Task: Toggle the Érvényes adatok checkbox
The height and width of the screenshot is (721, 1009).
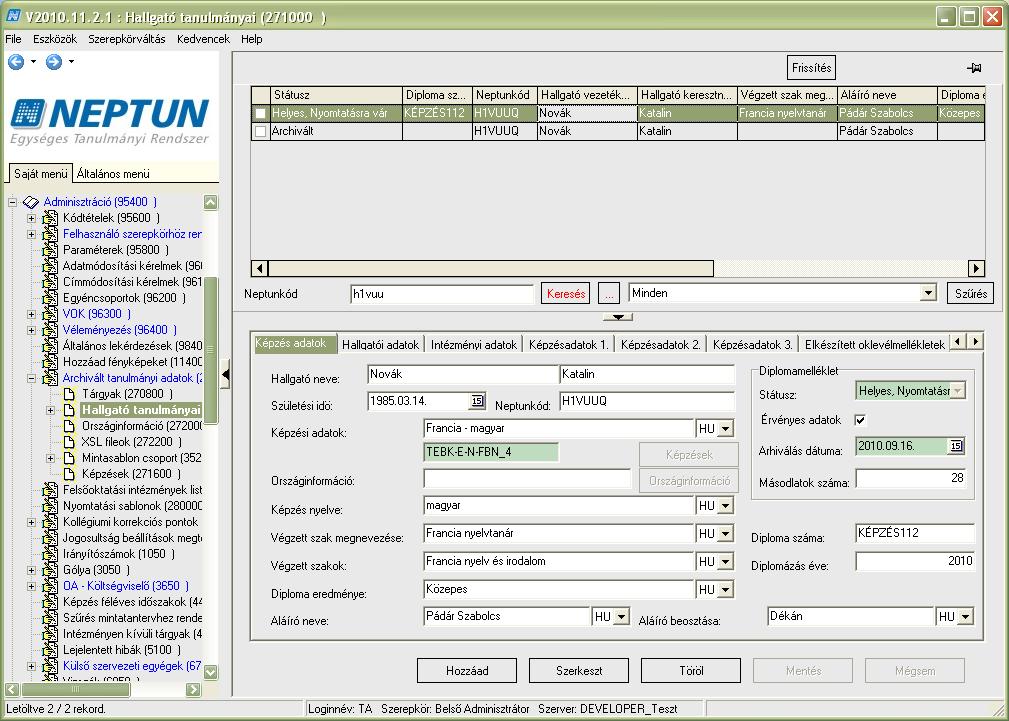Action: coord(860,420)
